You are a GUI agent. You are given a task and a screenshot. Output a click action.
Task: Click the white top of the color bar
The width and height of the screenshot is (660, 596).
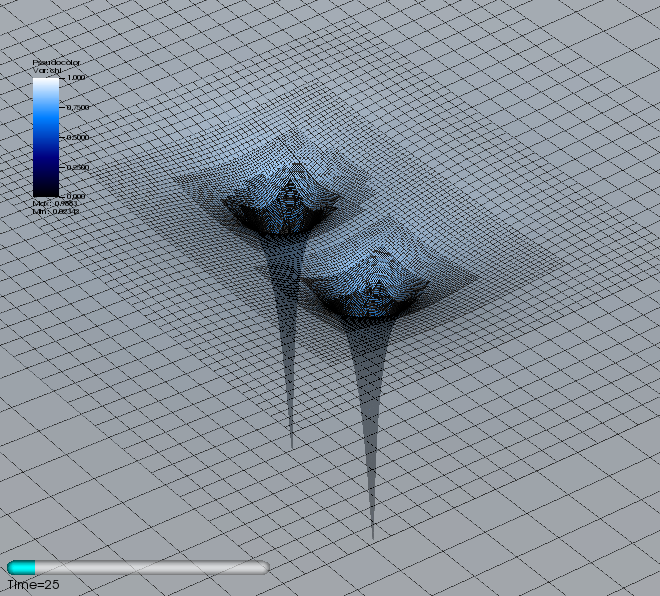pyautogui.click(x=45, y=82)
